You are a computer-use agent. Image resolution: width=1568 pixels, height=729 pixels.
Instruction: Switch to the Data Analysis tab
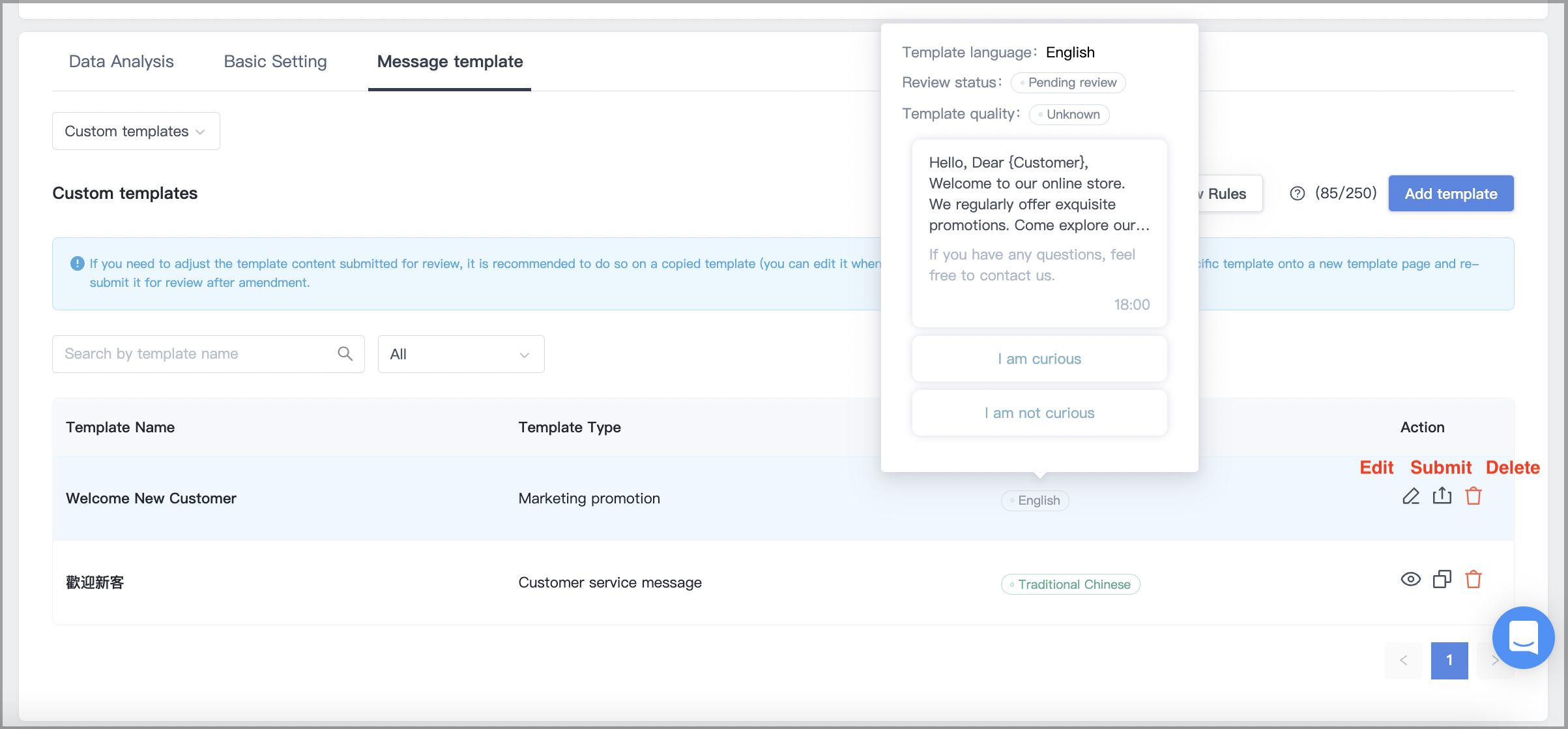click(x=121, y=61)
